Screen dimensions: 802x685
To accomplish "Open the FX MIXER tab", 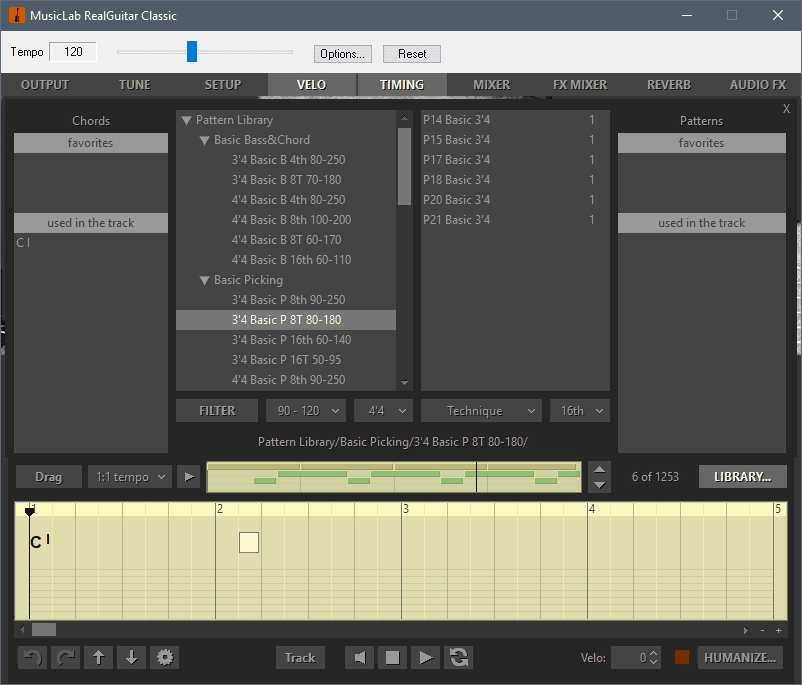I will [x=580, y=84].
